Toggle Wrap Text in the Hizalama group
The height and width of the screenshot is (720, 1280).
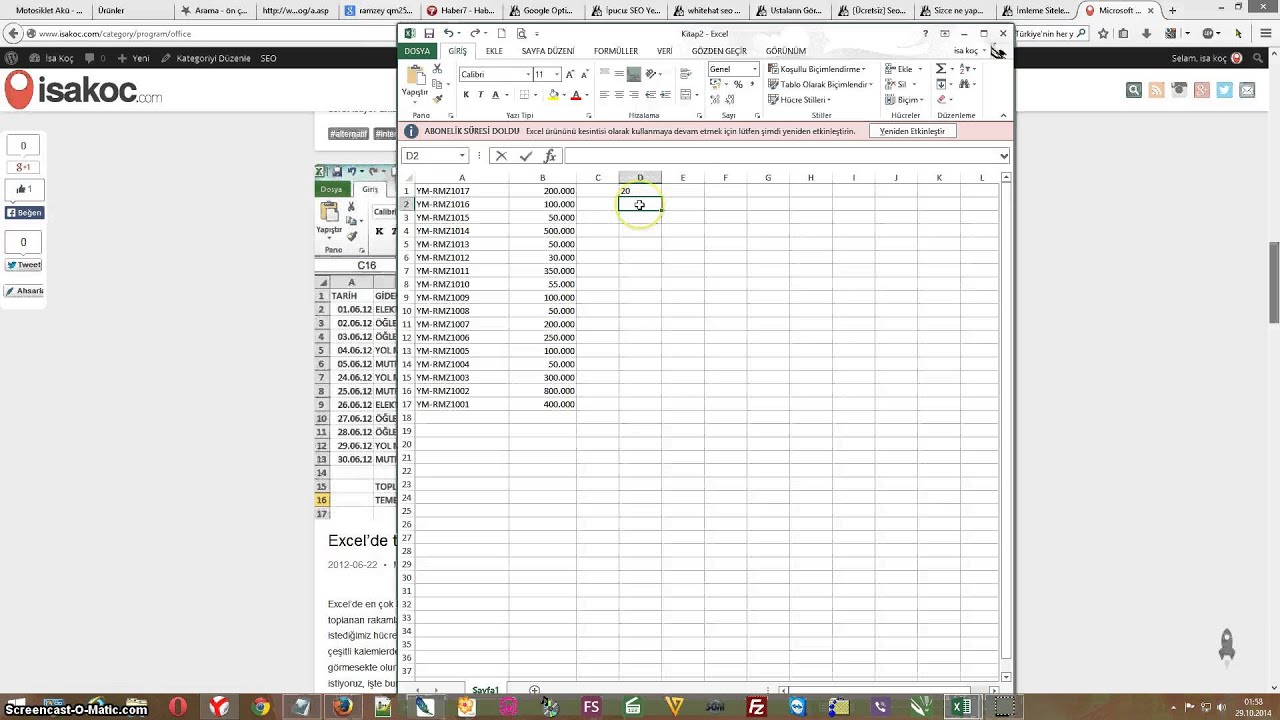pyautogui.click(x=685, y=74)
